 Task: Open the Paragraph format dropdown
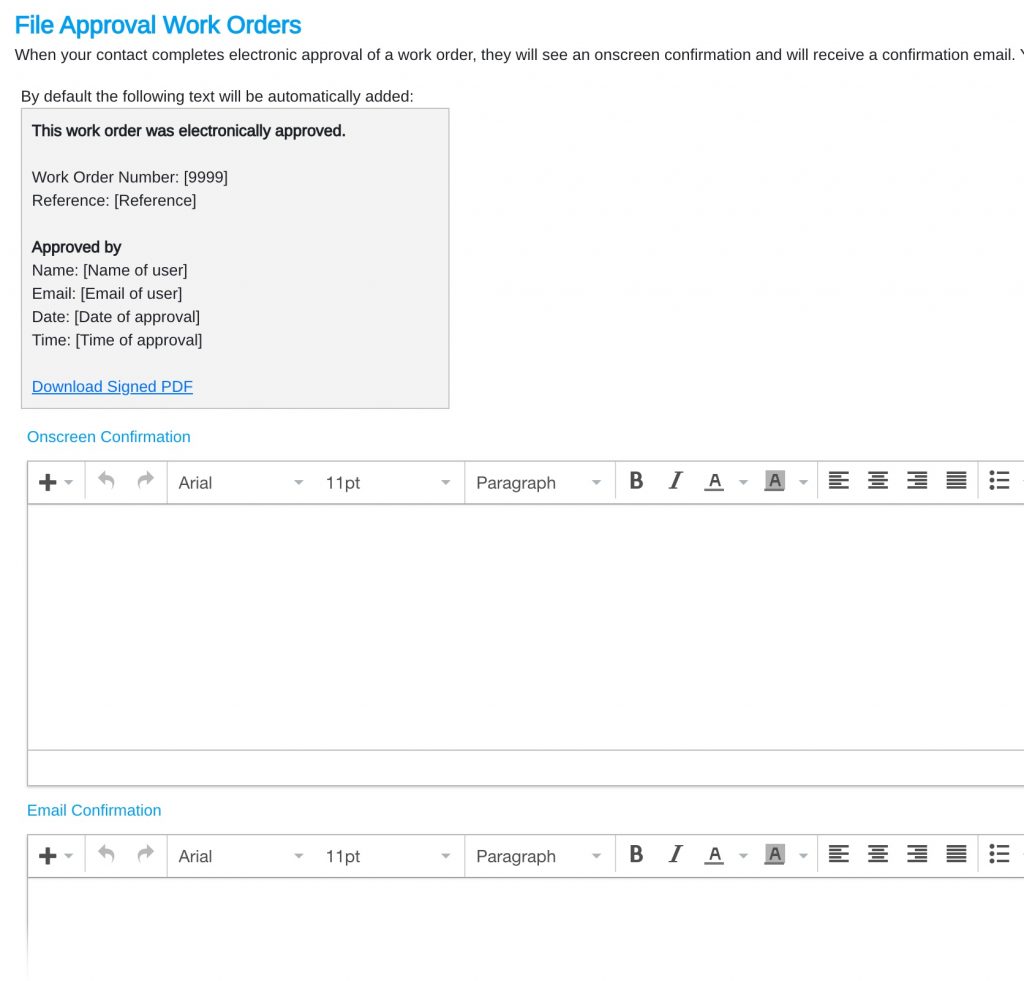[x=537, y=482]
